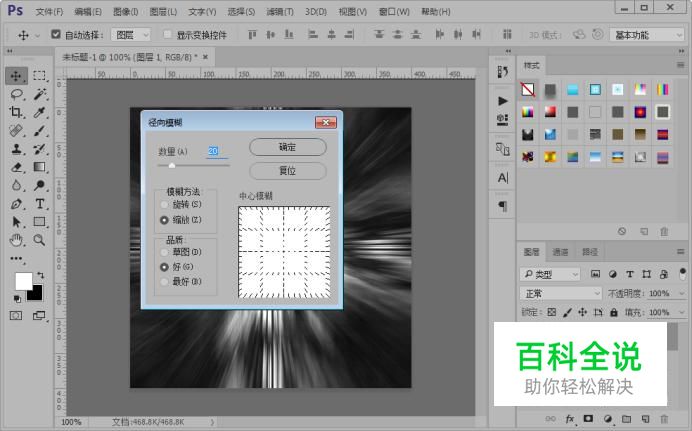The height and width of the screenshot is (431, 692).
Task: Open the 填充 fill dropdown
Action: click(x=681, y=312)
